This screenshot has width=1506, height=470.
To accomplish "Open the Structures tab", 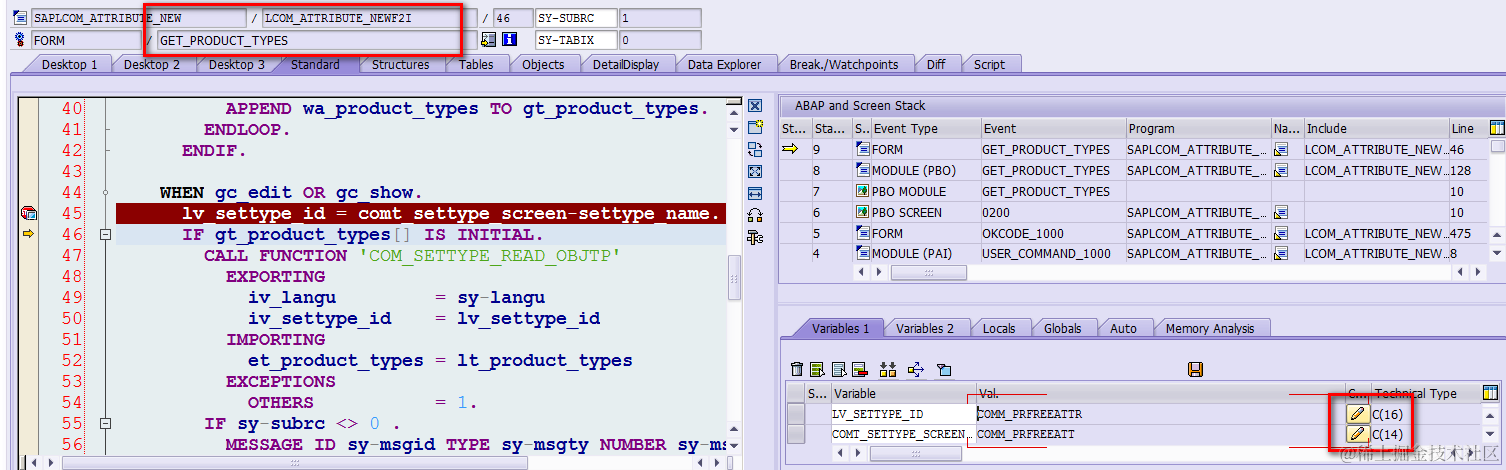I will (400, 64).
